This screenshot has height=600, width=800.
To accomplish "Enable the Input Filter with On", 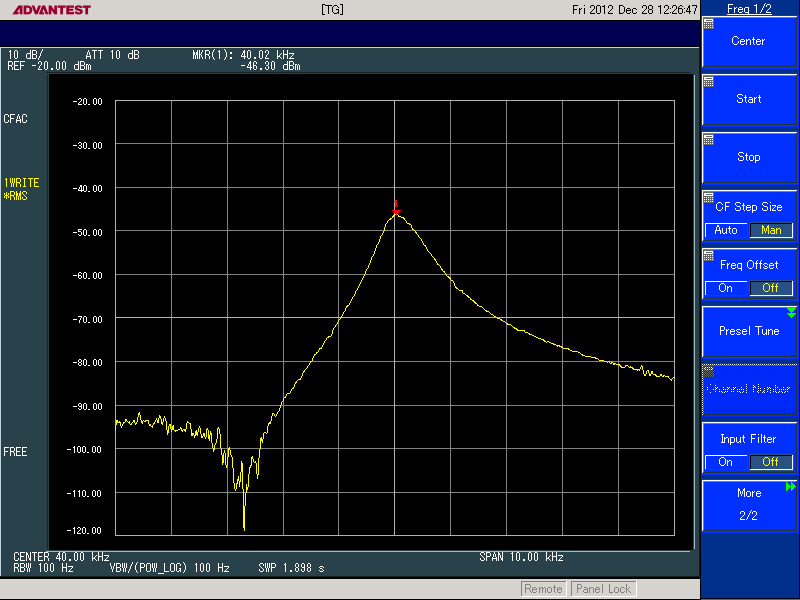I will (x=726, y=462).
